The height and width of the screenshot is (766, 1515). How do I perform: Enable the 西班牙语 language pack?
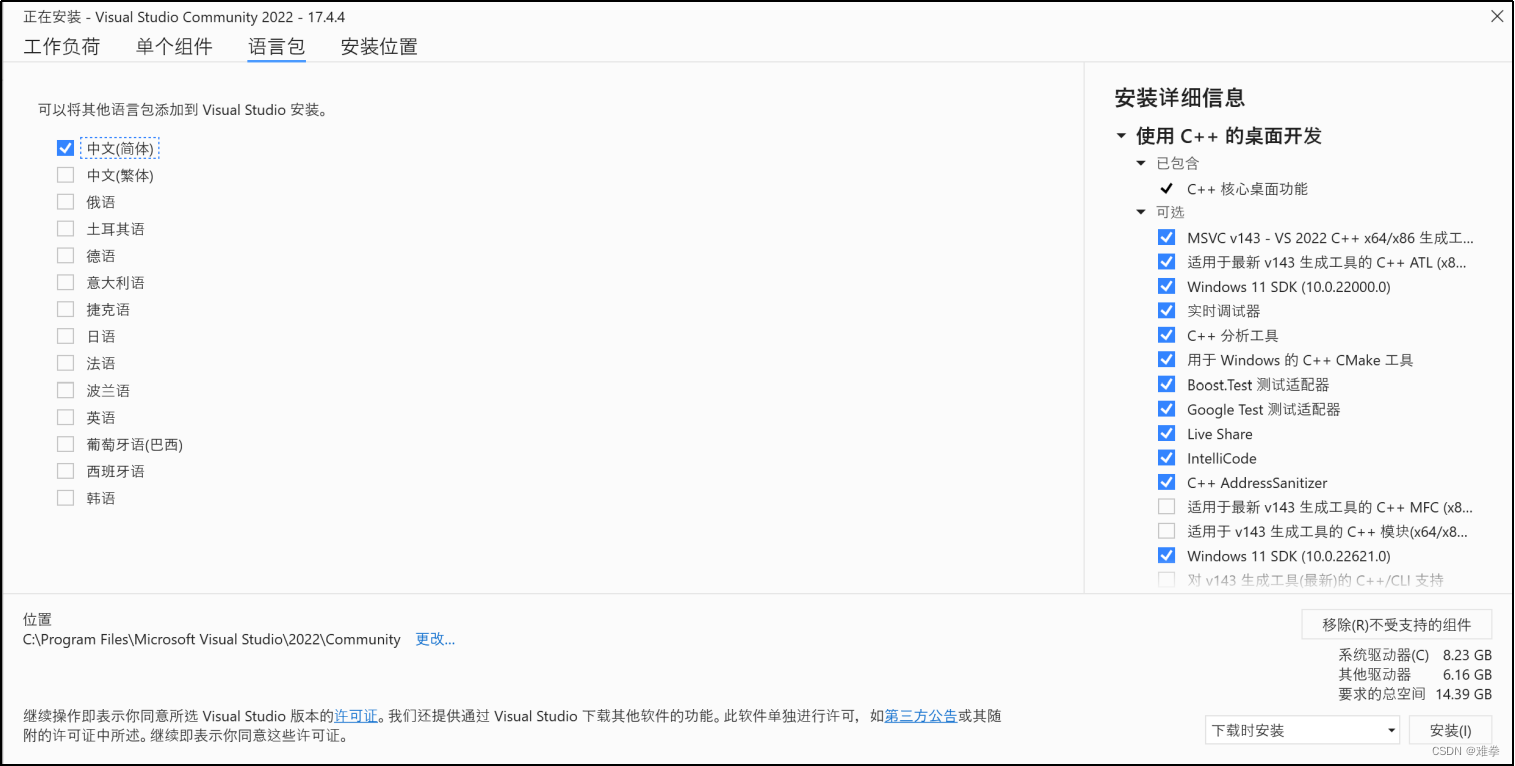click(x=66, y=471)
